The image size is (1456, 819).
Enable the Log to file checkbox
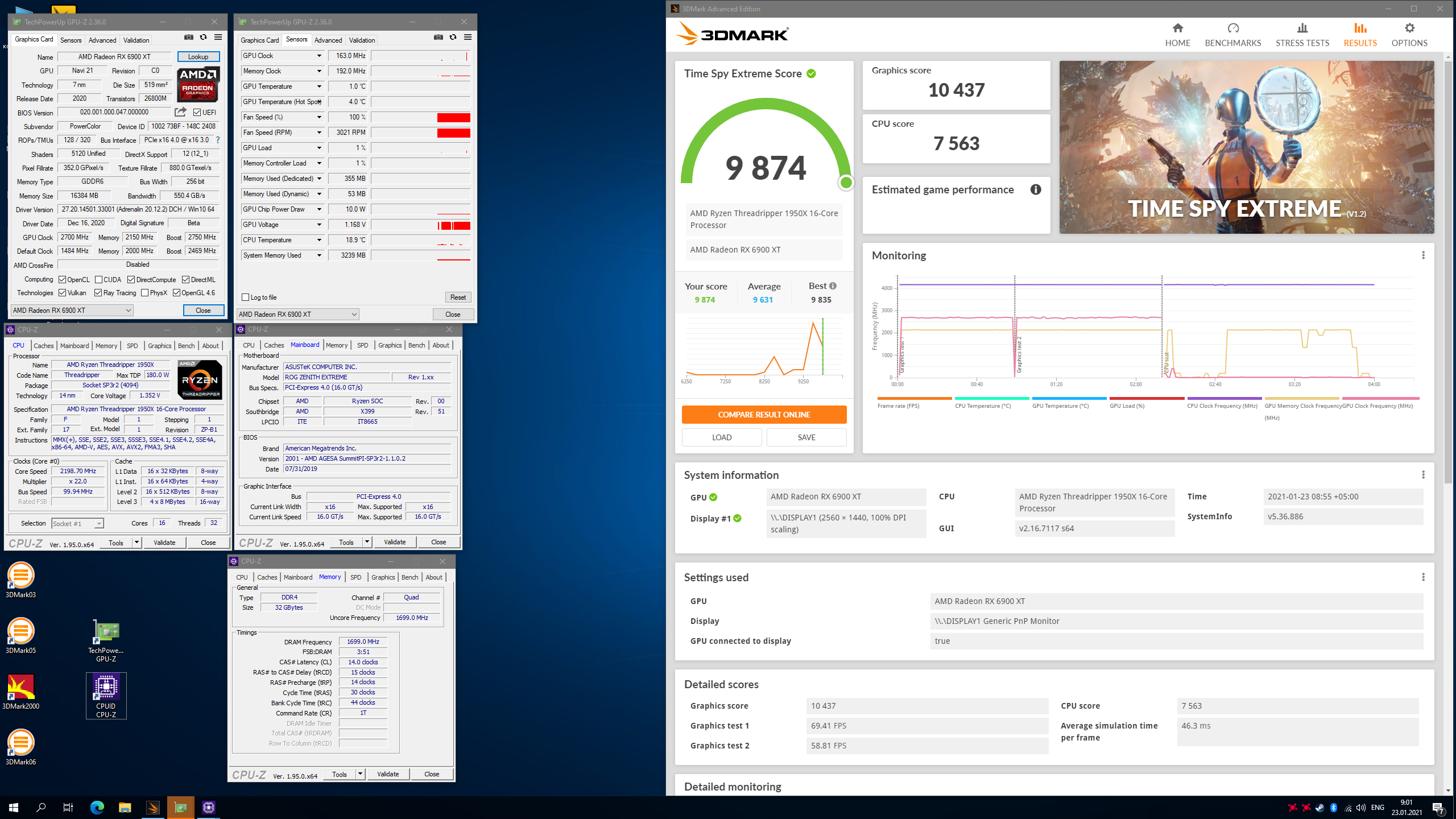point(246,297)
